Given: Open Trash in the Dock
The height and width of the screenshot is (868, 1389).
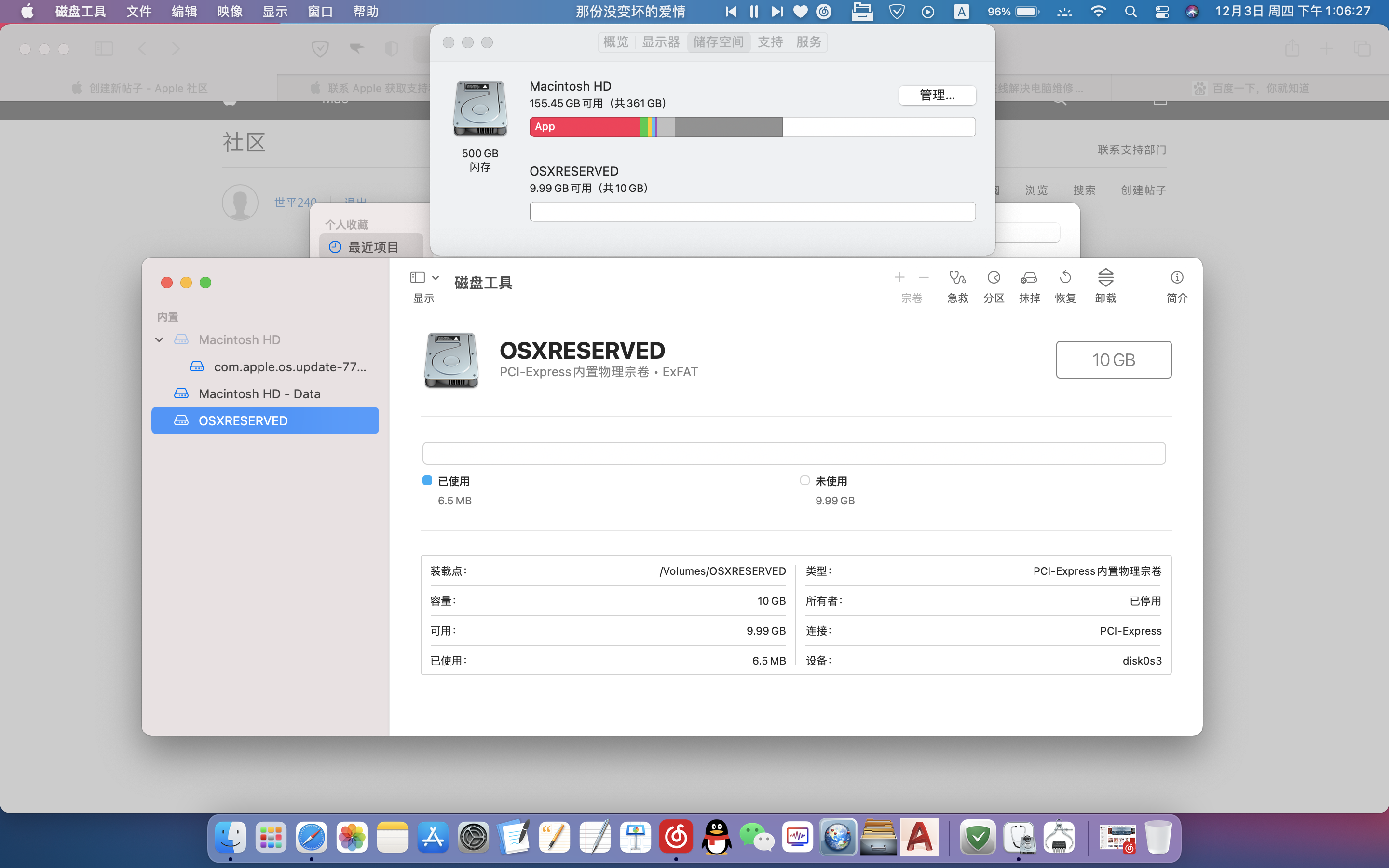Looking at the screenshot, I should coord(1157,837).
